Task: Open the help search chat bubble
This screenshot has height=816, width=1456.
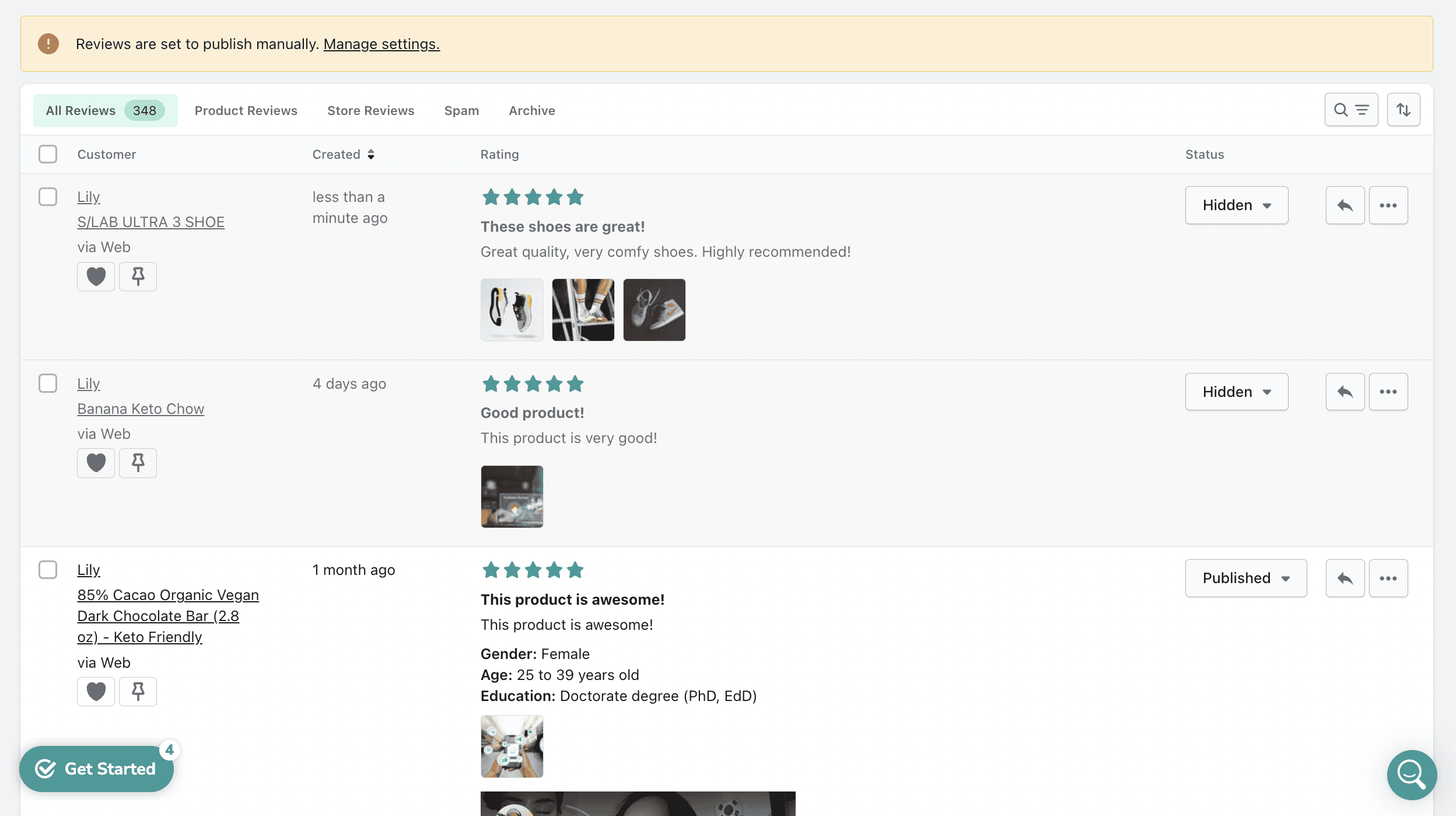Action: (1411, 775)
